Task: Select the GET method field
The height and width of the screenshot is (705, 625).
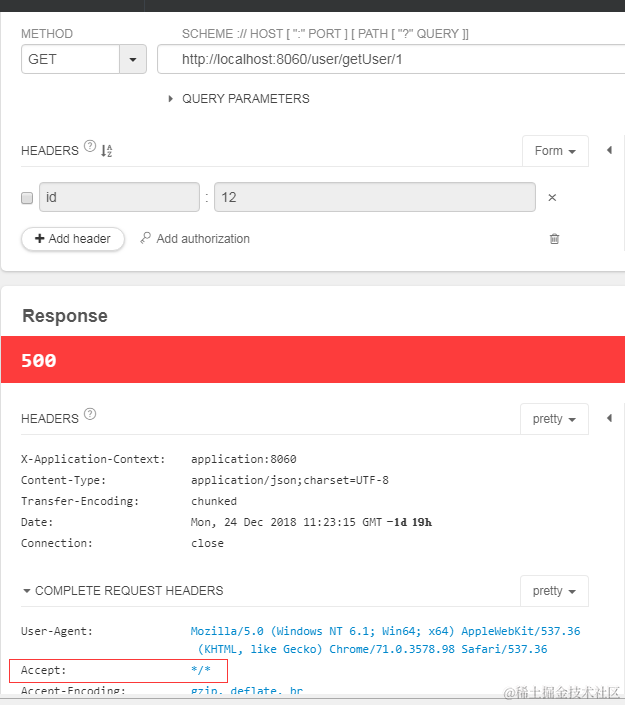Action: point(70,59)
